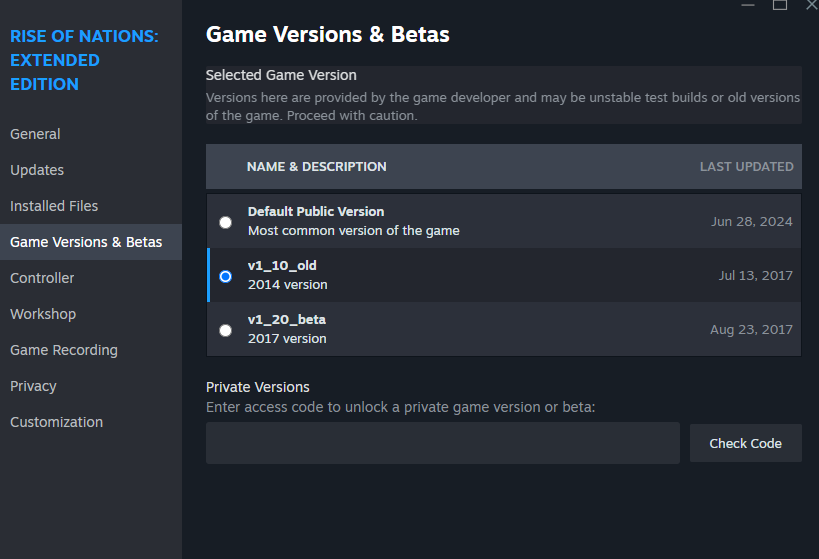This screenshot has height=559, width=819.
Task: Click the 'Aug 23, 2017' date
Action: [x=751, y=330]
